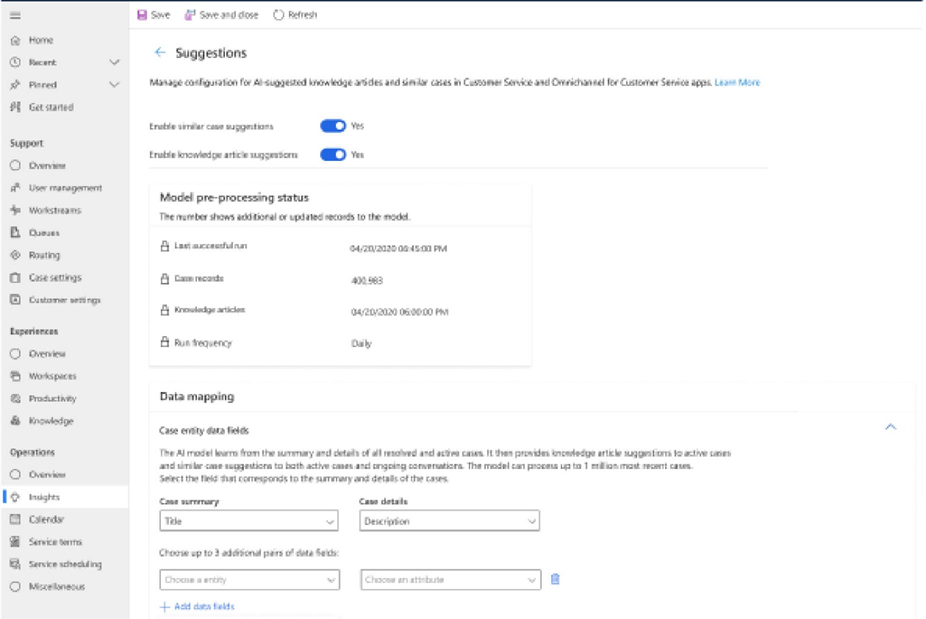Go to Routing in the Support menu

(44, 255)
